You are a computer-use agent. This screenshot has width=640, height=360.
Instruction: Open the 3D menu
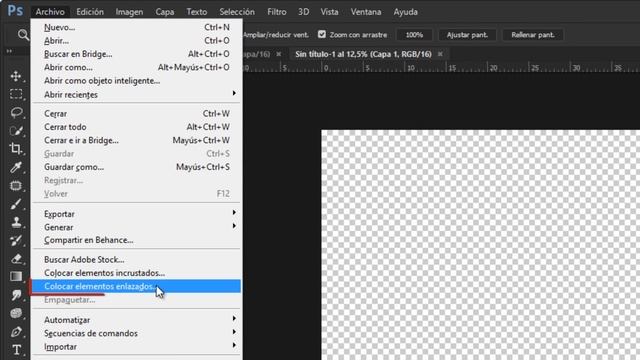pos(303,12)
